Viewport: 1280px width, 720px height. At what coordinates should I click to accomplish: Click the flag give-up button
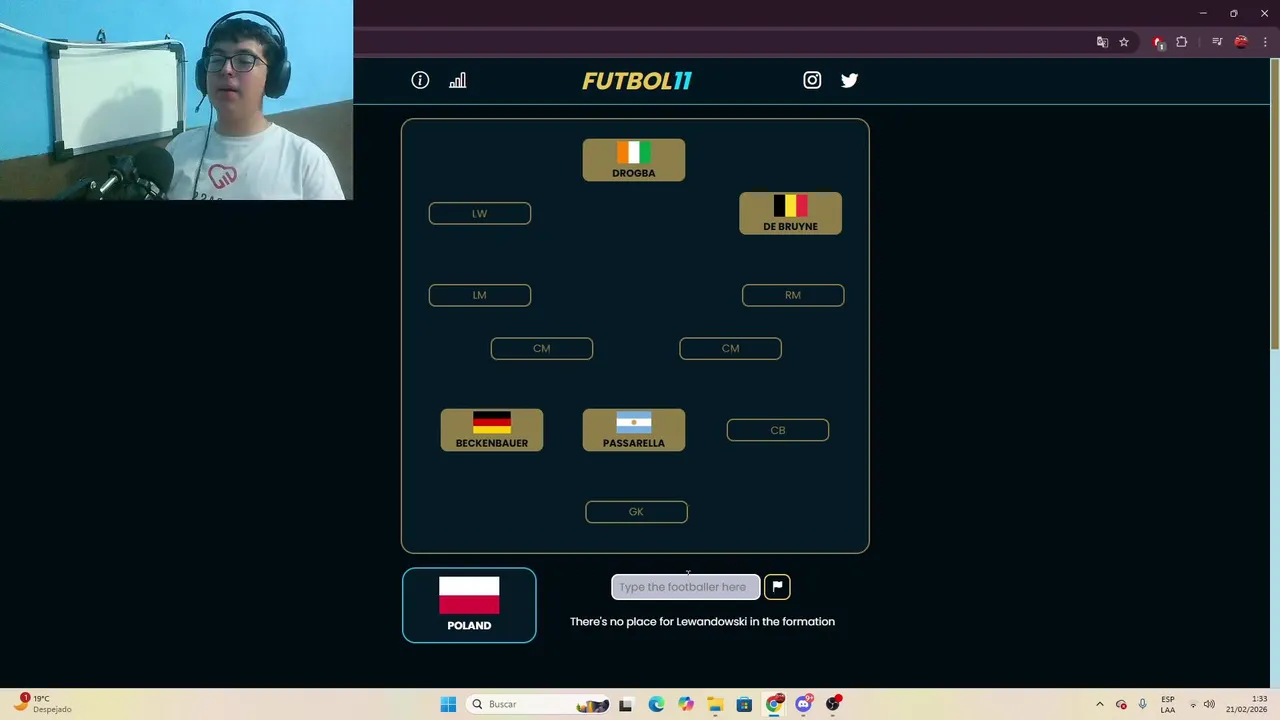point(777,587)
